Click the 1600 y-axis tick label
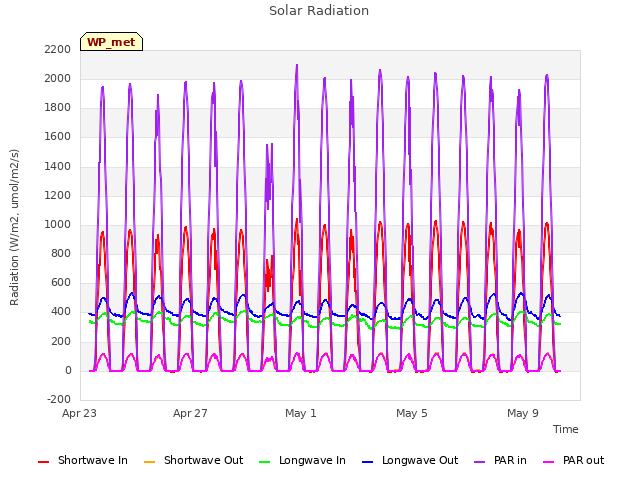 pos(58,137)
